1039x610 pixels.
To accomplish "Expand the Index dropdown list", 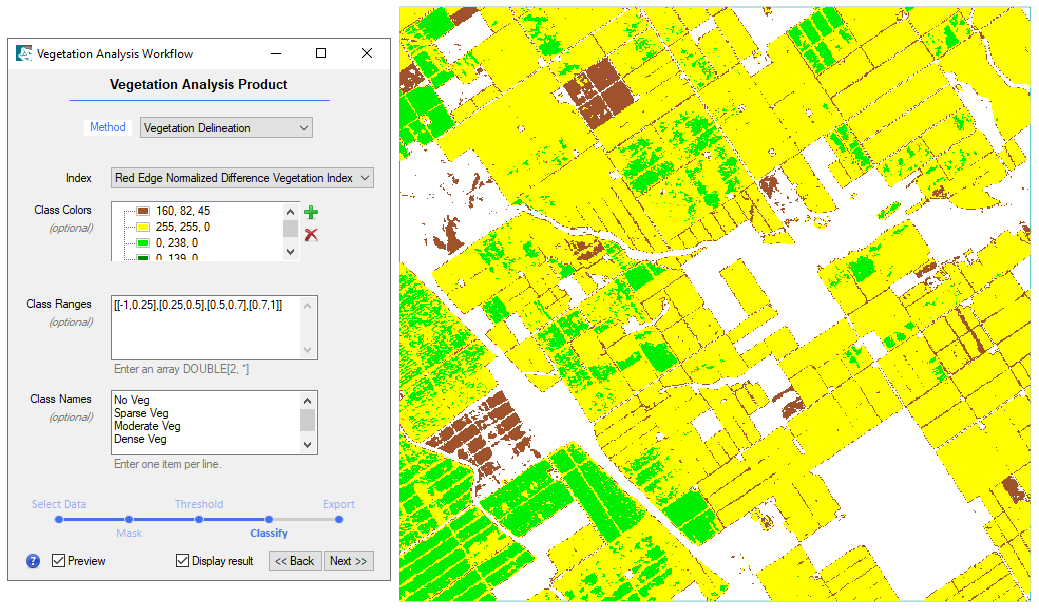I will [242, 178].
